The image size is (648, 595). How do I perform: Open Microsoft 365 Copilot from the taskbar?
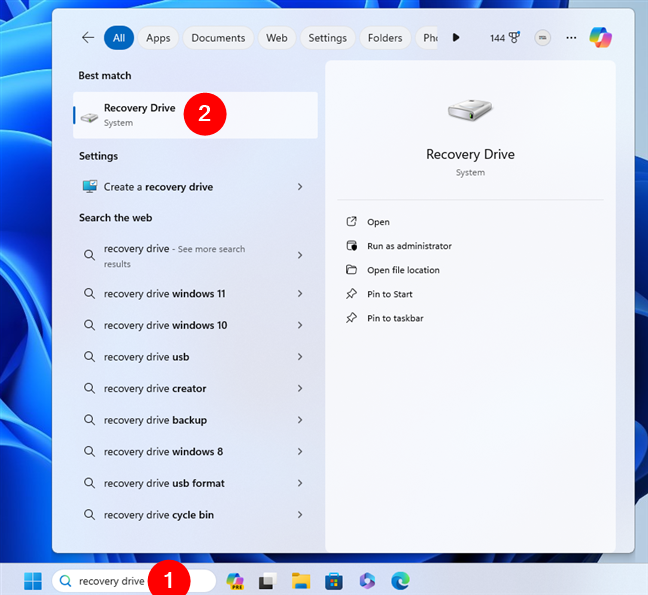[x=367, y=581]
